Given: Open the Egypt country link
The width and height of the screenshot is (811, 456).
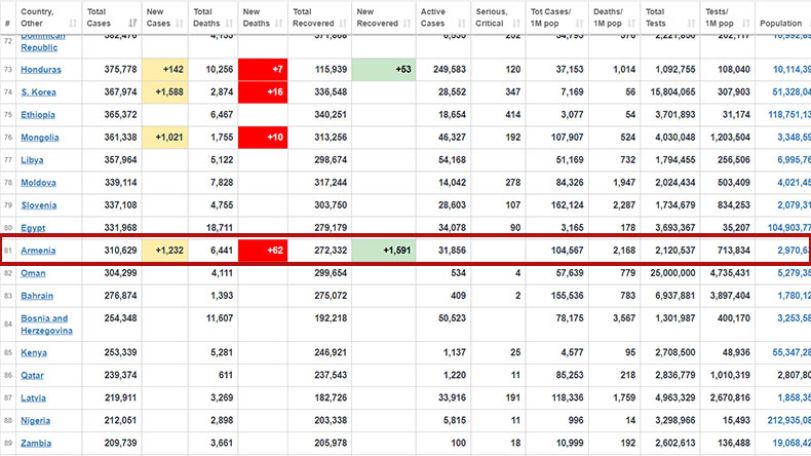Looking at the screenshot, I should [33, 228].
